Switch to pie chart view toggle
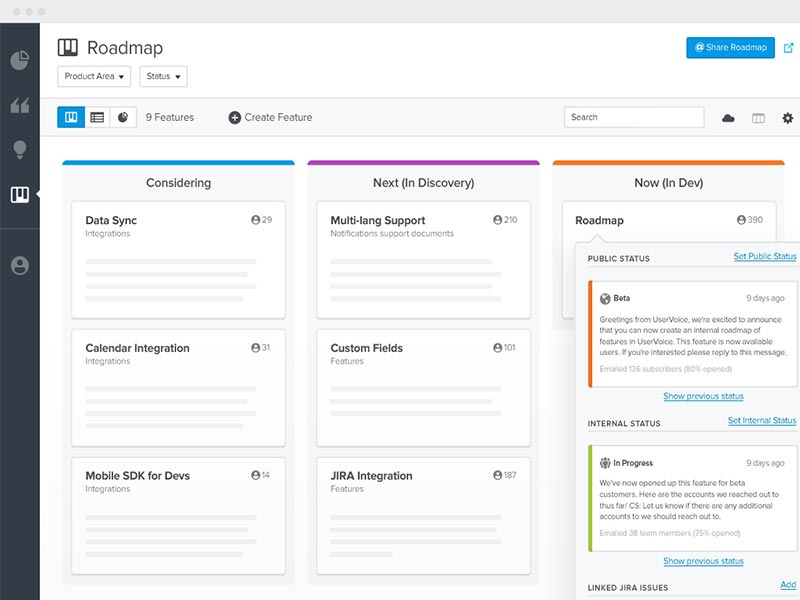The height and width of the screenshot is (600, 800). tap(123, 117)
